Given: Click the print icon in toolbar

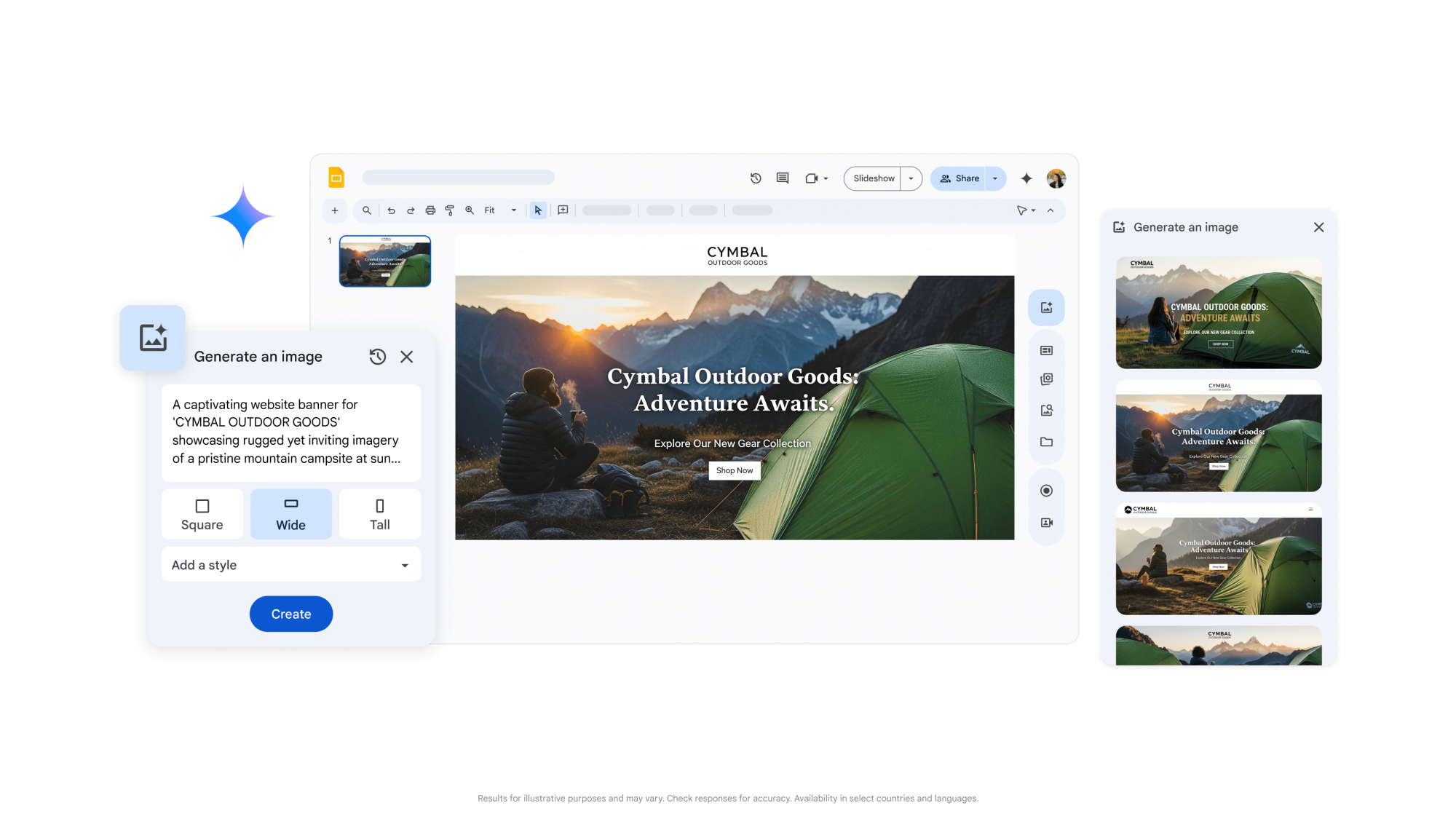Looking at the screenshot, I should pos(430,210).
